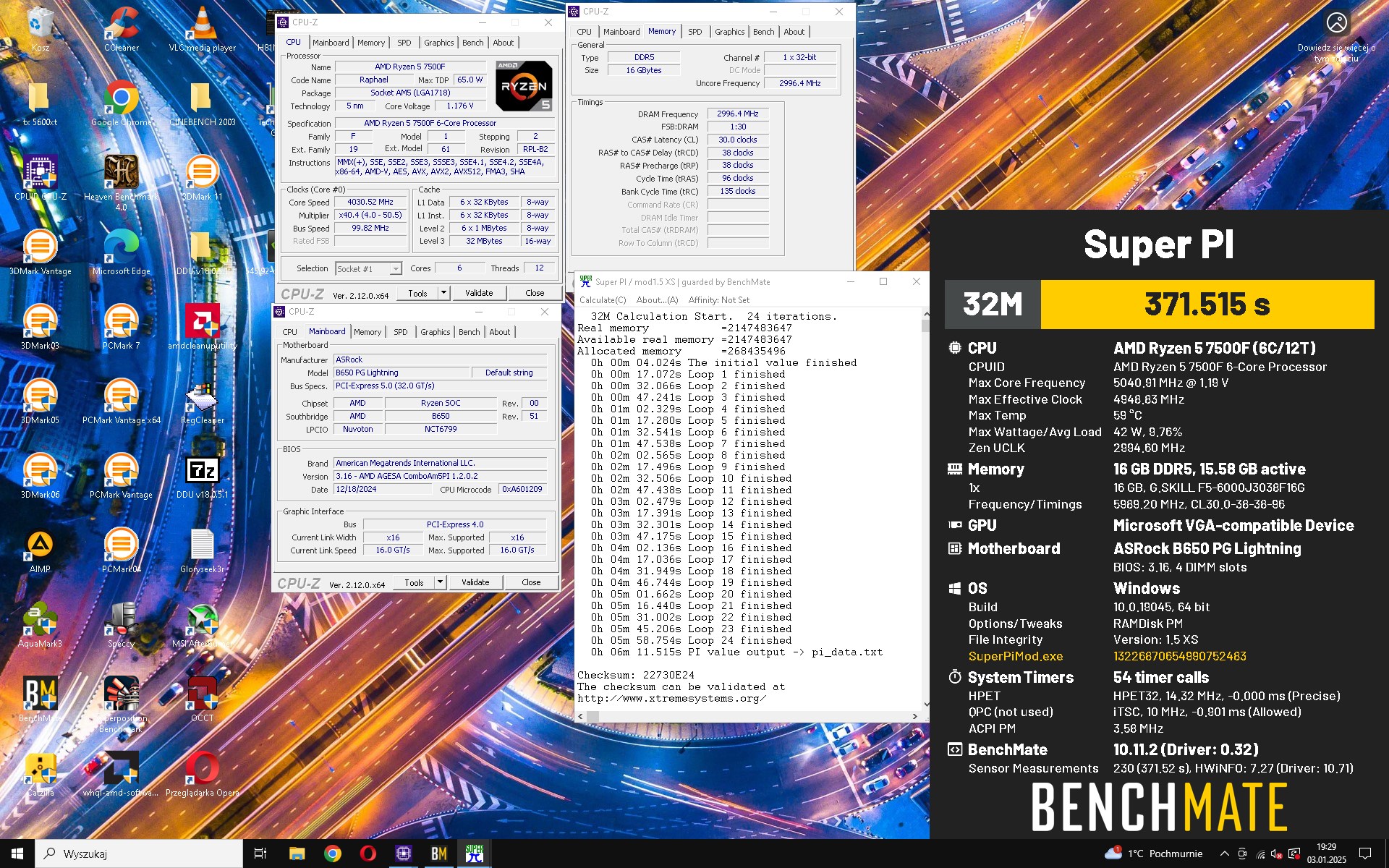This screenshot has height=868, width=1389.
Task: Switch to the Mainboard tab in top CPU-Z window
Action: pyautogui.click(x=331, y=43)
